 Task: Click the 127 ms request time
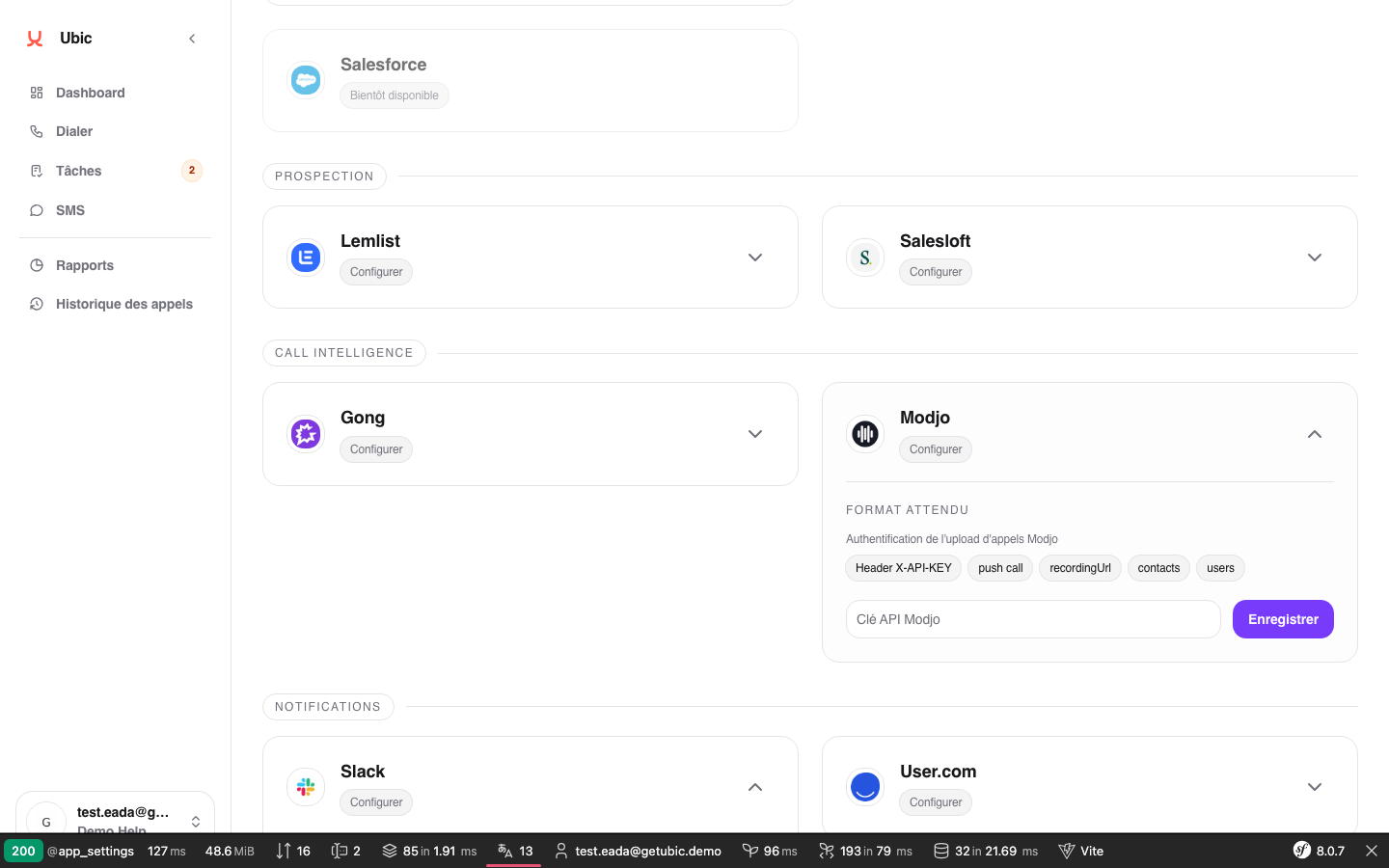tap(167, 851)
